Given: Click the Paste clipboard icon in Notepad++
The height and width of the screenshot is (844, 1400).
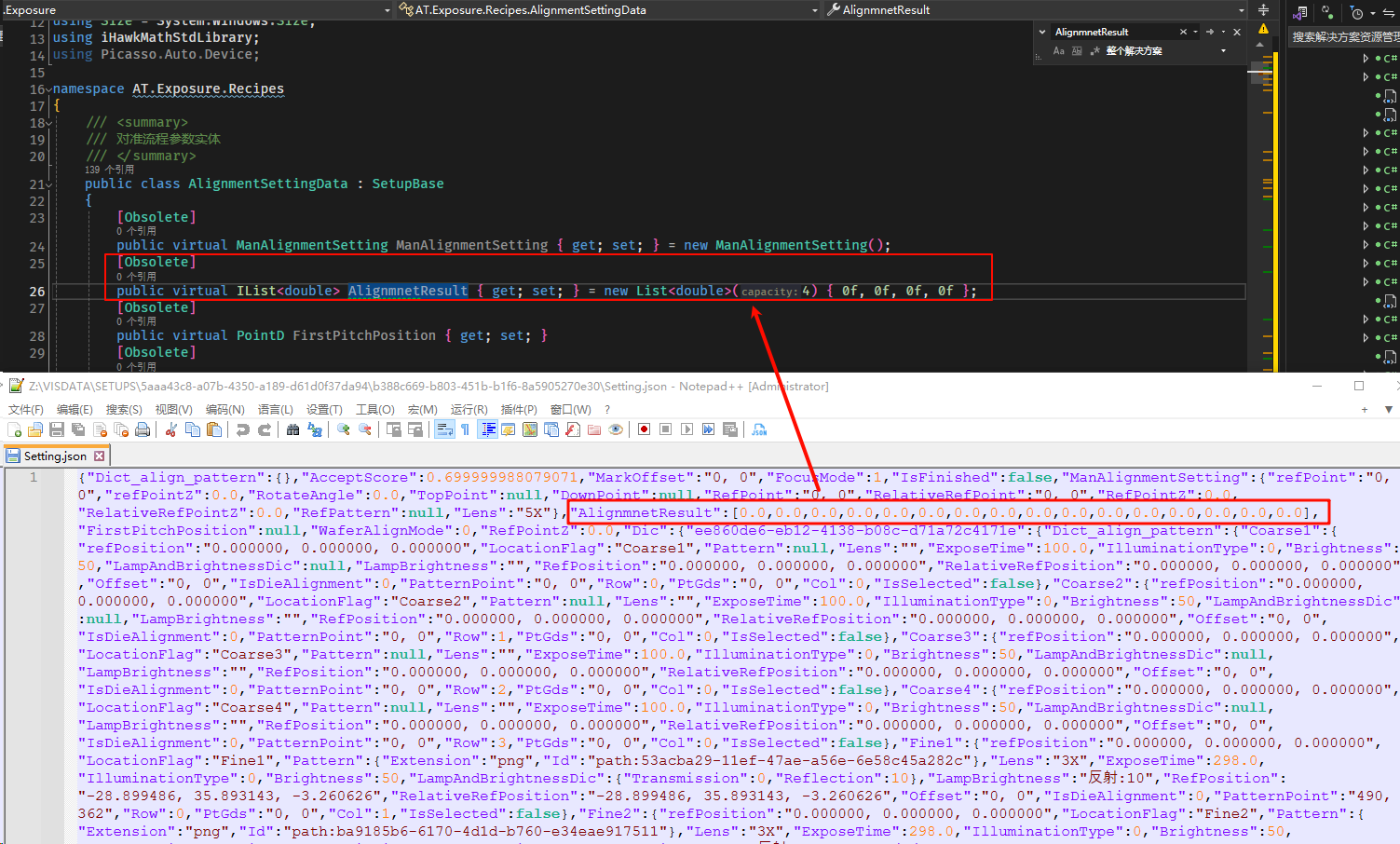Looking at the screenshot, I should click(214, 429).
